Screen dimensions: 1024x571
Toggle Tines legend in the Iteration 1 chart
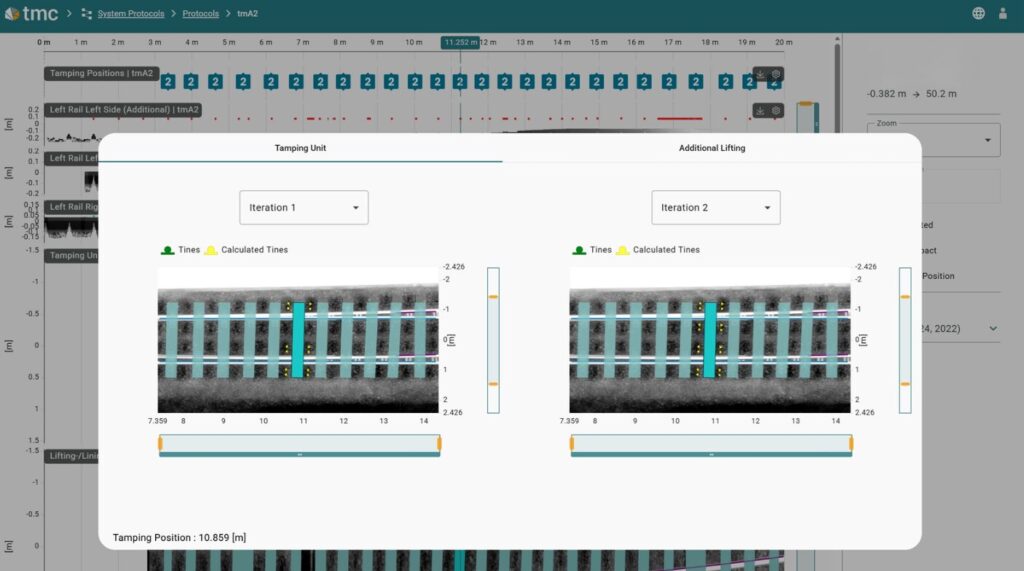pyautogui.click(x=180, y=250)
